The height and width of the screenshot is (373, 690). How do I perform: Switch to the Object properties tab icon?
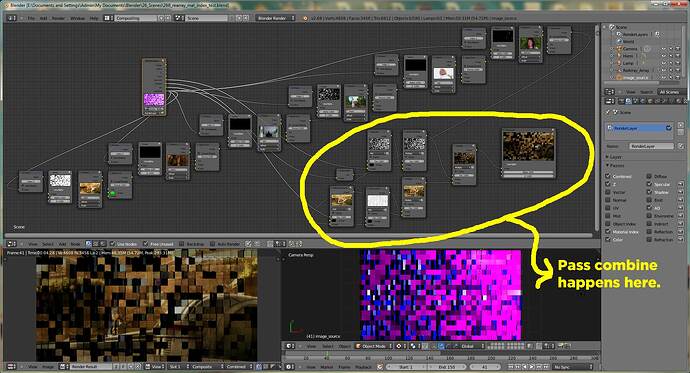point(650,101)
